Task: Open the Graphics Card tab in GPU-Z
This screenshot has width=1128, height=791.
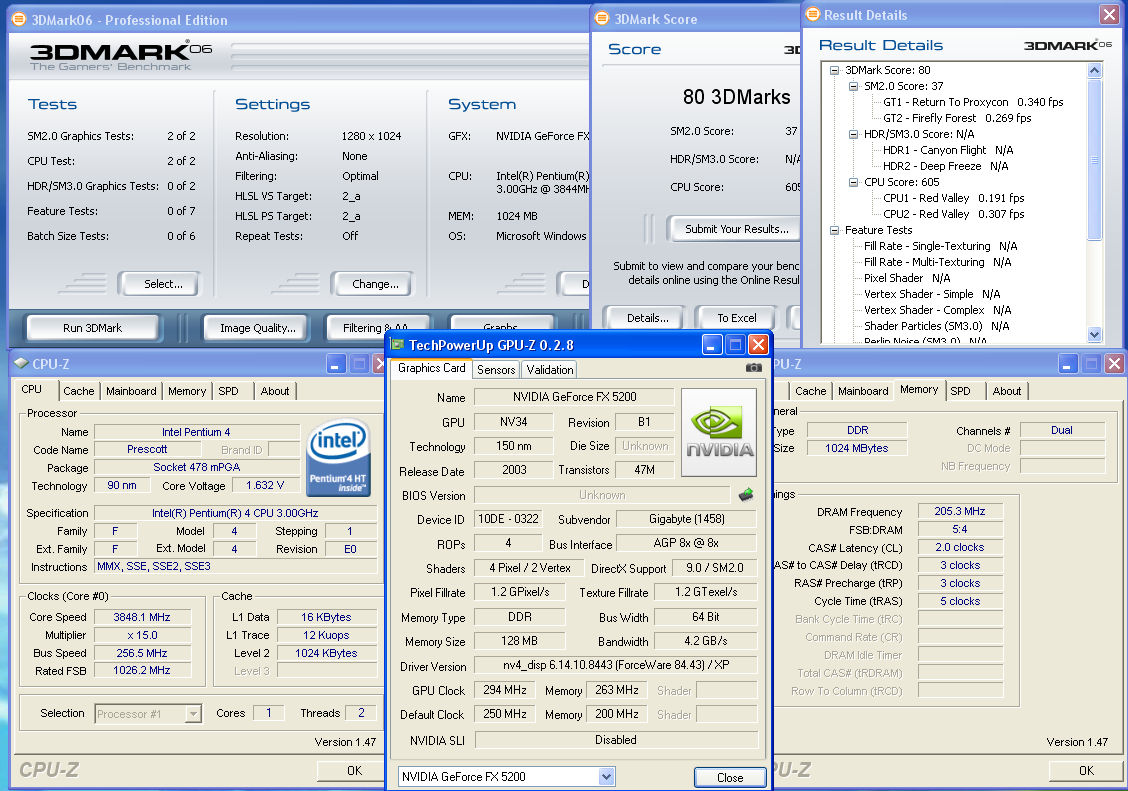Action: coord(432,368)
